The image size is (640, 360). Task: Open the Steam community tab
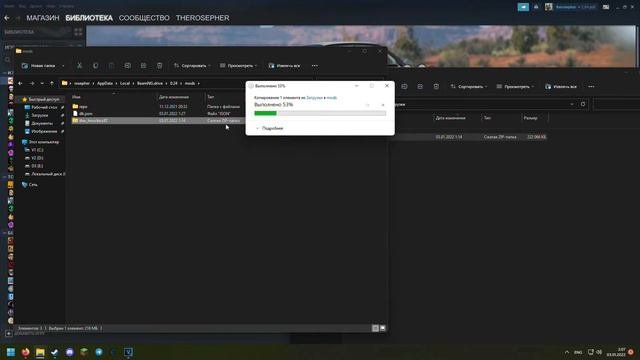(144, 18)
